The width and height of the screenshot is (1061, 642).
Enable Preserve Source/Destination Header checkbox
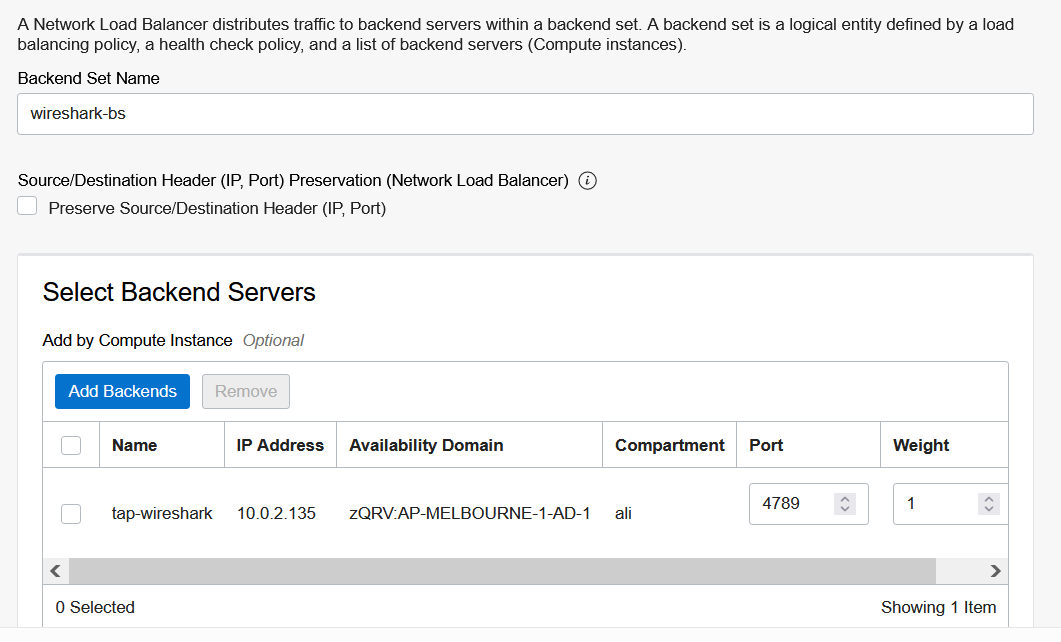tap(27, 206)
